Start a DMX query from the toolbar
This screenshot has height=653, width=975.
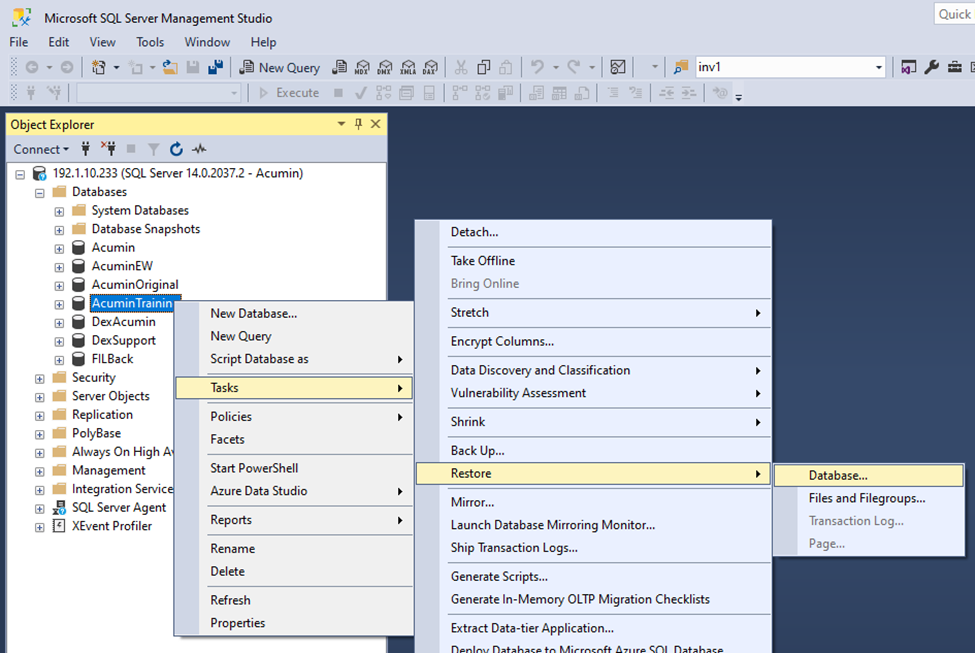[x=385, y=67]
